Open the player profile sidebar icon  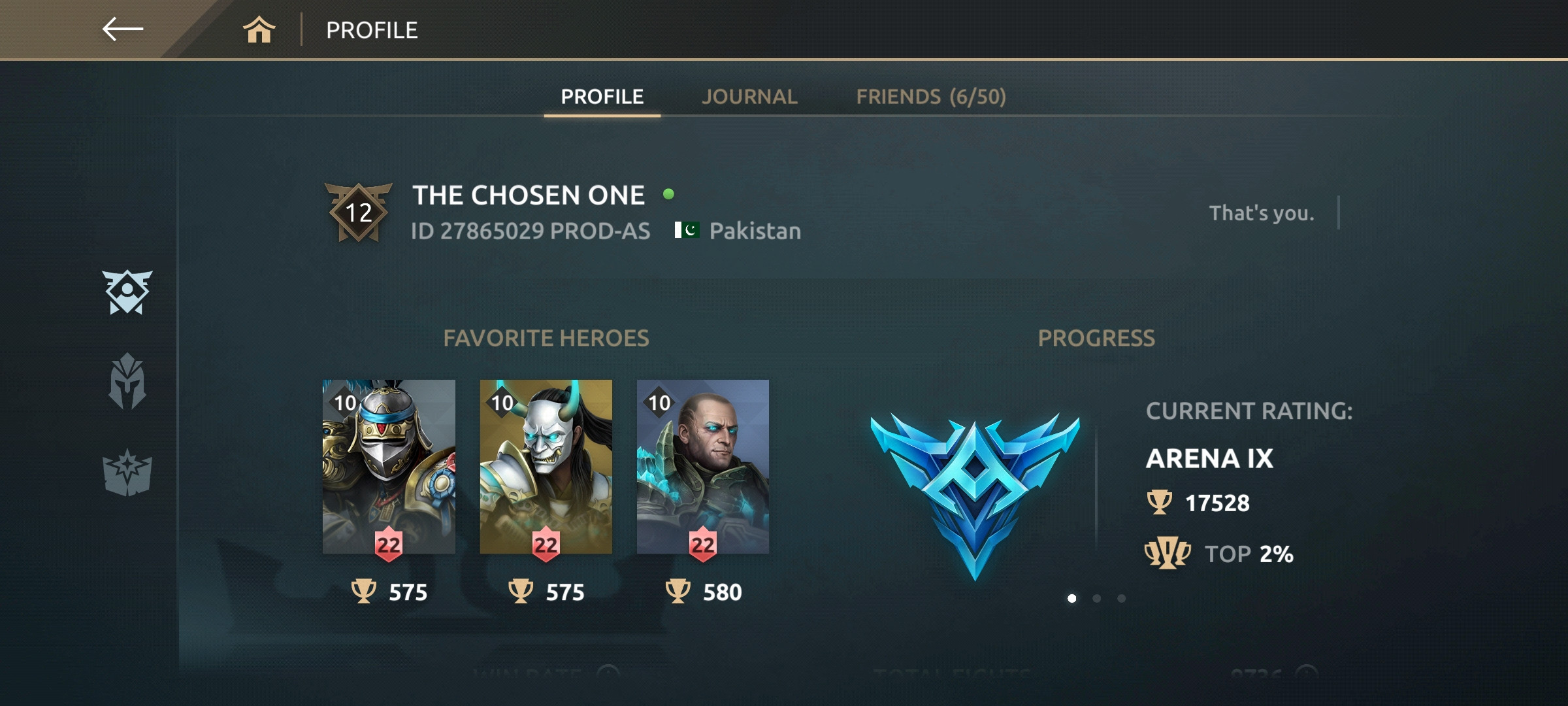point(127,292)
